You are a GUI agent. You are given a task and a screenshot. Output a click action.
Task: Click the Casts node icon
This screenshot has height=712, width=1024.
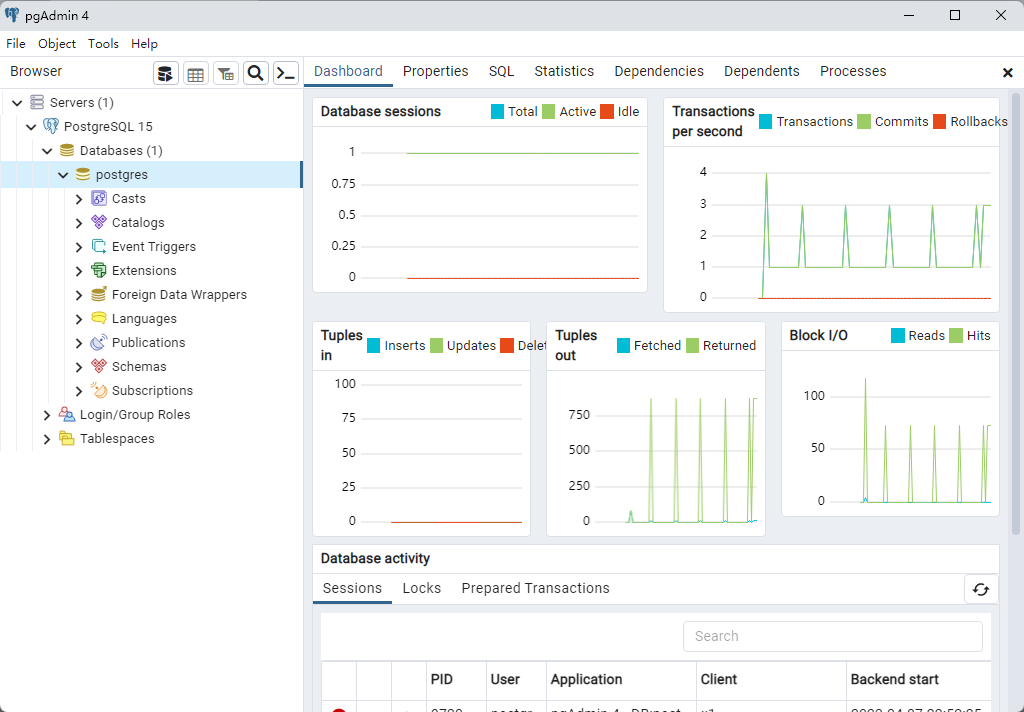[x=99, y=199]
